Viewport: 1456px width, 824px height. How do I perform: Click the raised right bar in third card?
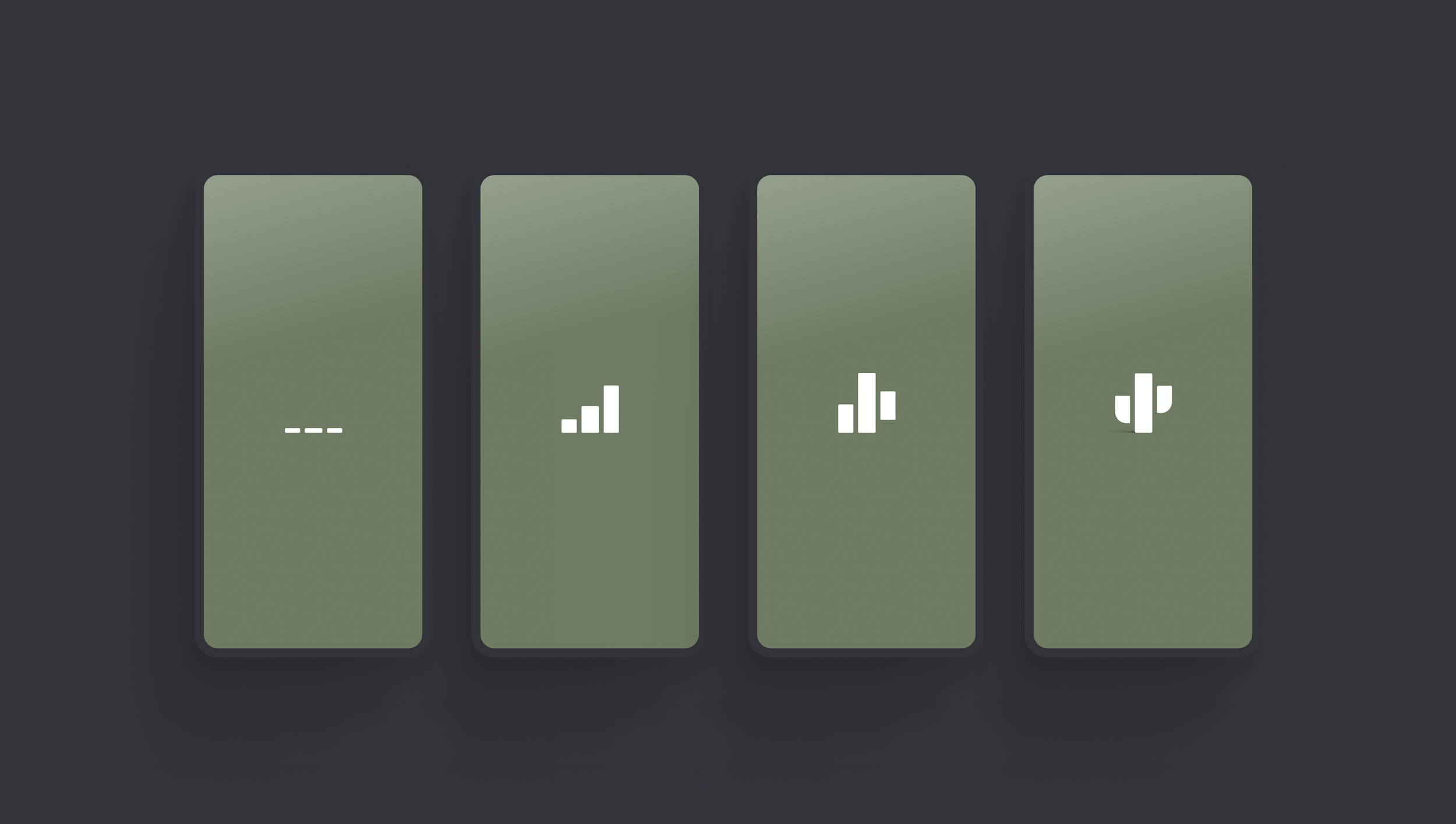[888, 406]
